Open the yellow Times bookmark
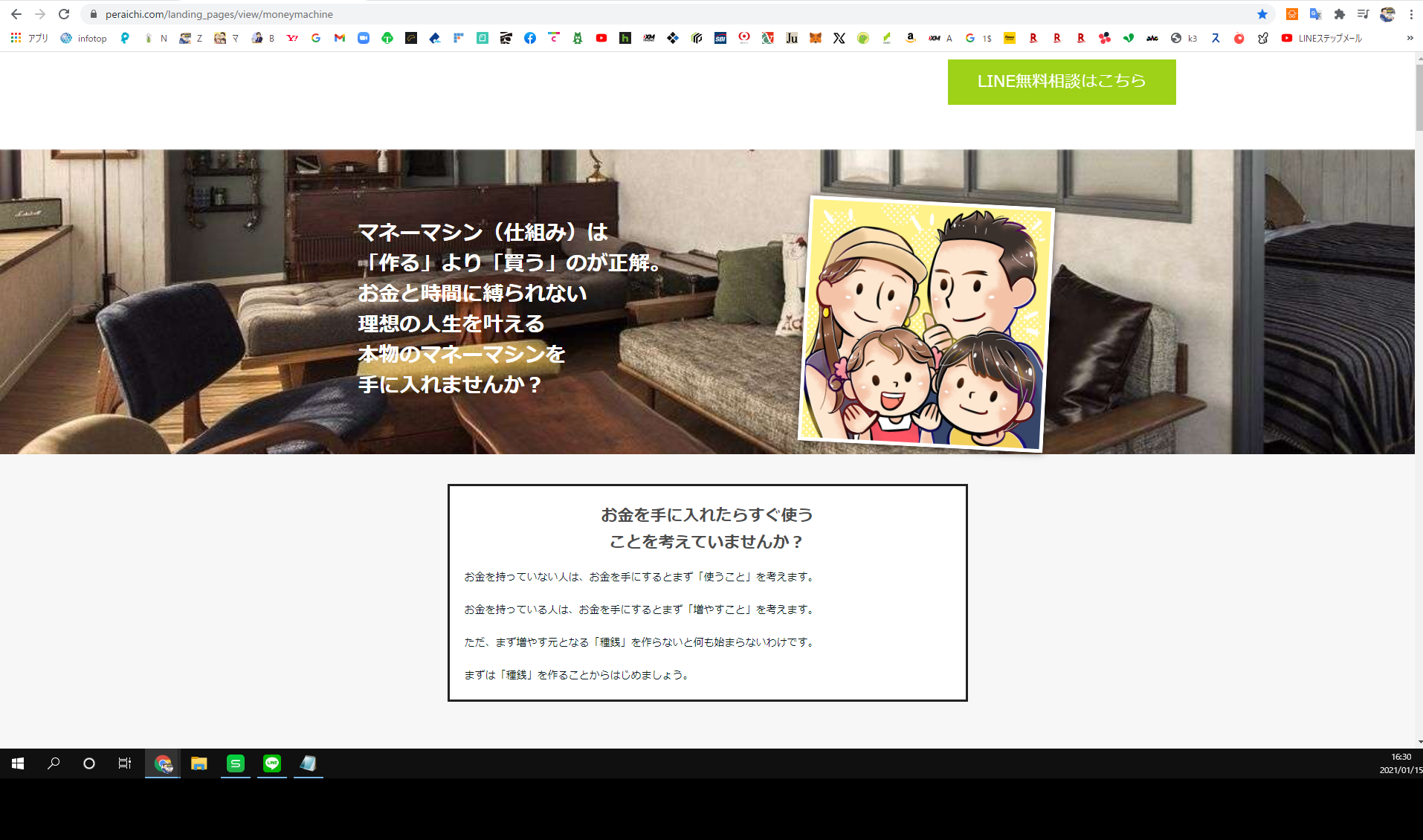The width and height of the screenshot is (1423, 840). tap(1010, 38)
